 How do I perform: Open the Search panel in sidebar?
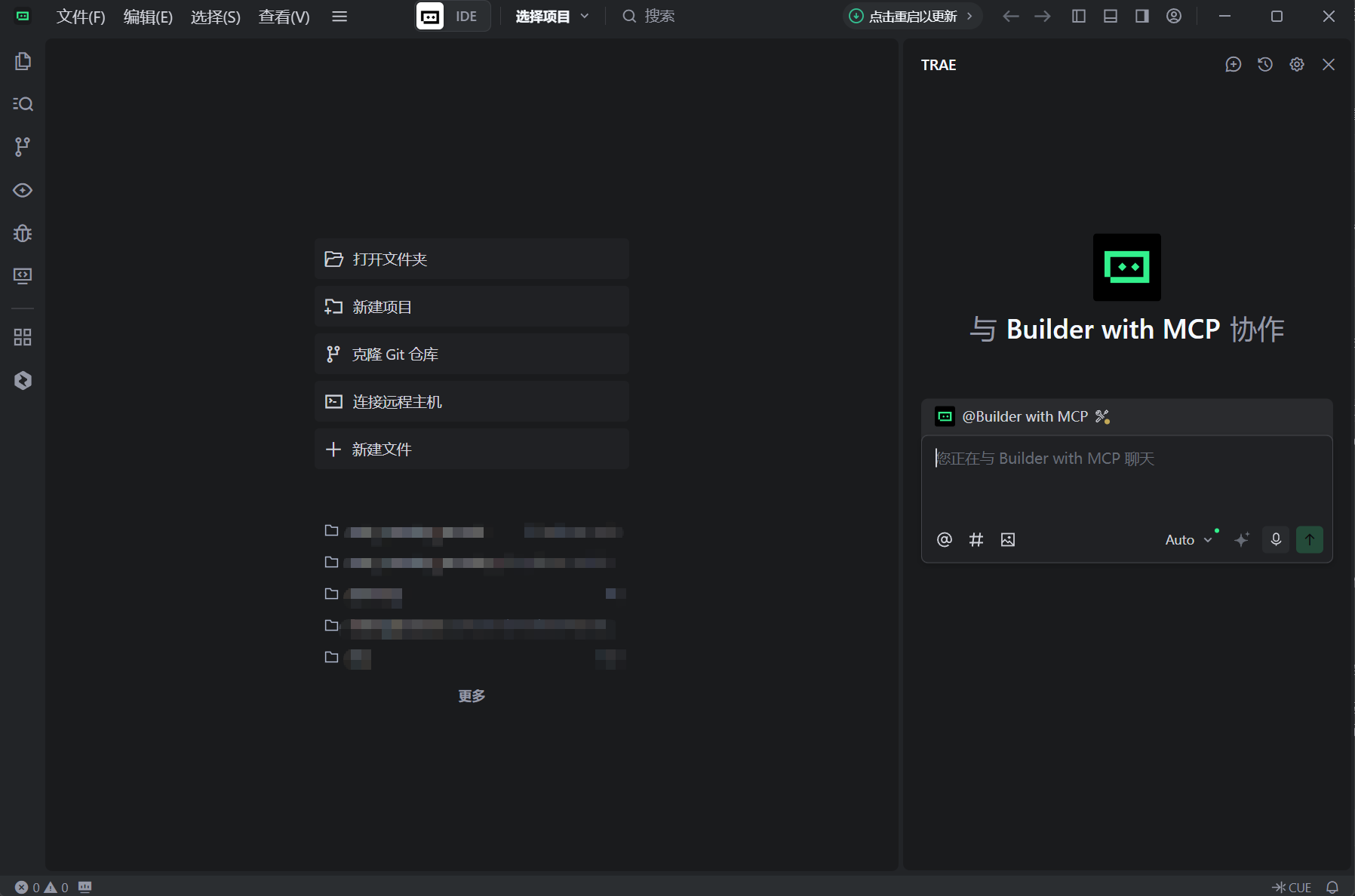pyautogui.click(x=23, y=104)
